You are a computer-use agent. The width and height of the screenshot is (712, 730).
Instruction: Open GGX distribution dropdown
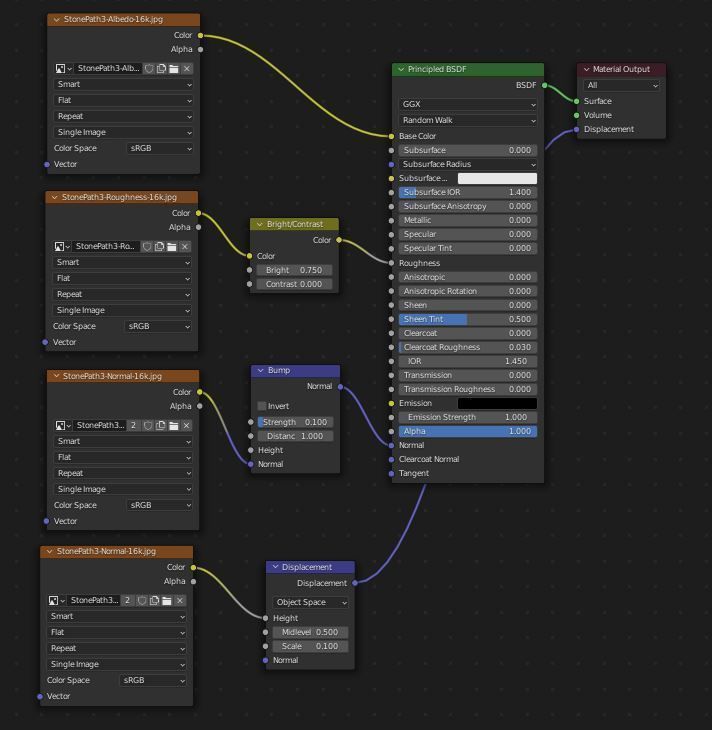(468, 104)
